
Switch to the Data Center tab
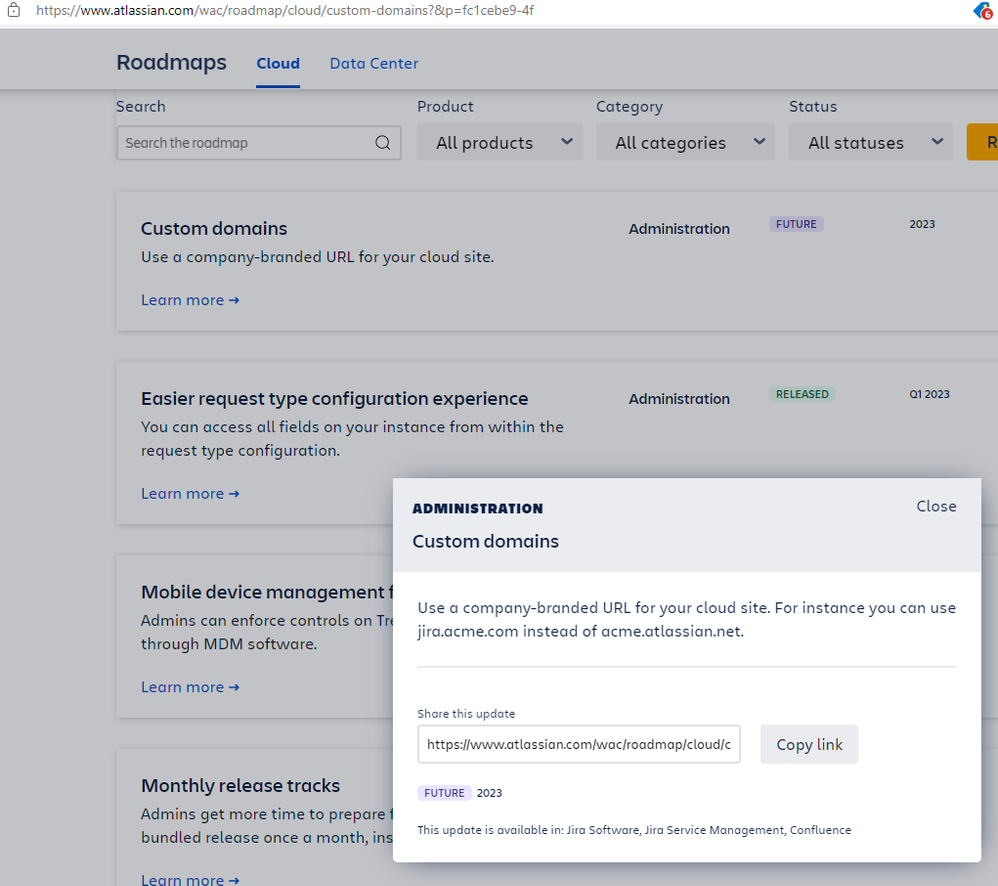(374, 63)
